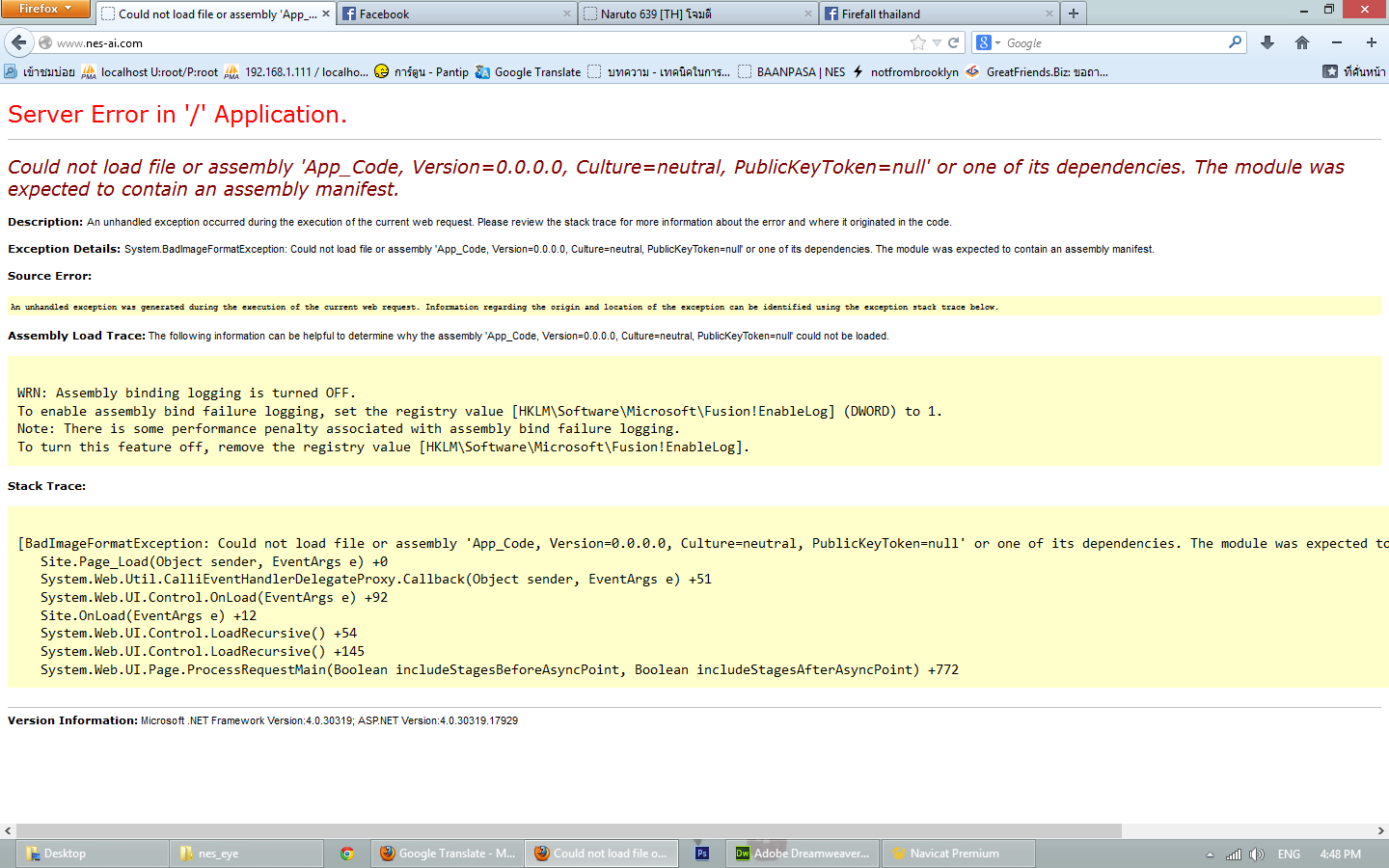
Task: Click the Google search input field
Action: (1114, 42)
